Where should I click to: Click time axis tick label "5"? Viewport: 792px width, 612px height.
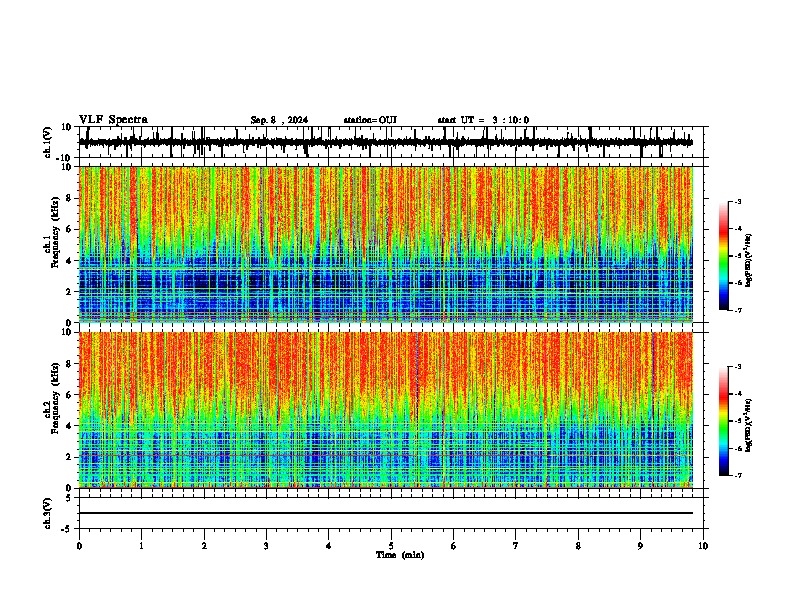[x=391, y=546]
